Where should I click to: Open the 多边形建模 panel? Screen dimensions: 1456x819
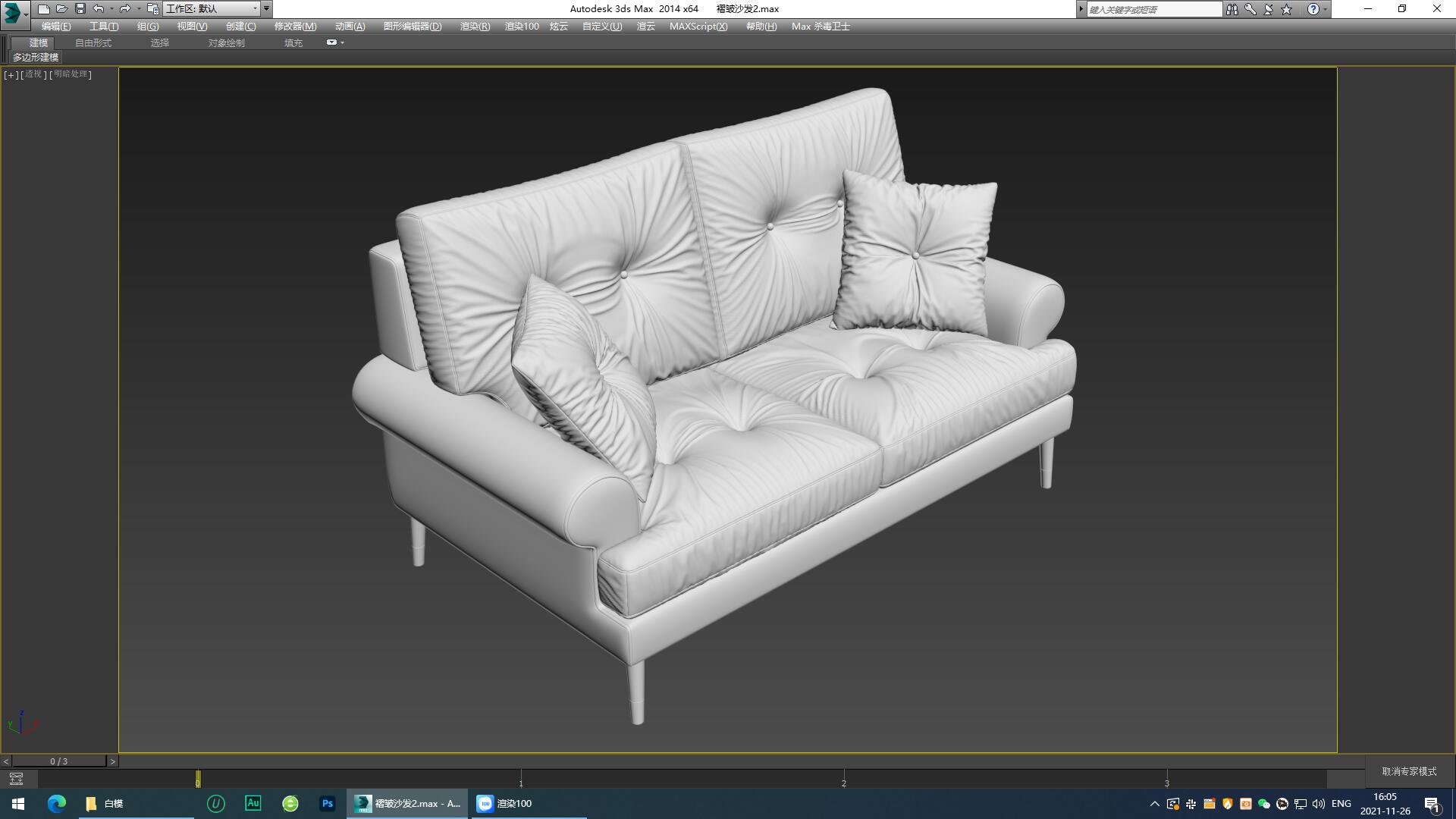click(36, 58)
